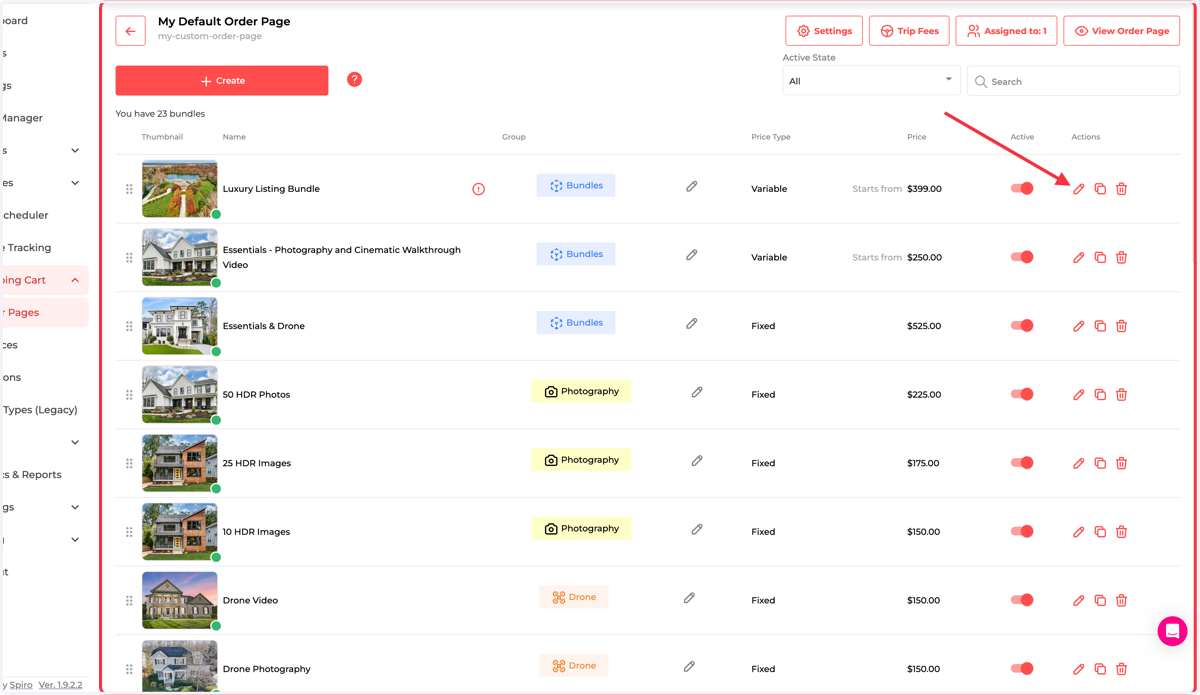Click the version number Ver. 1.9.2.2
Screen dimensions: 1200x695
pyautogui.click(x=60, y=685)
